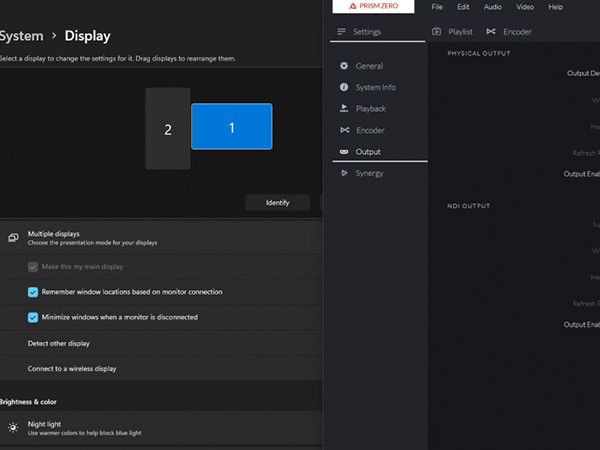Viewport: 600px width, 450px height.
Task: Click the General gear icon
Action: [x=344, y=66]
